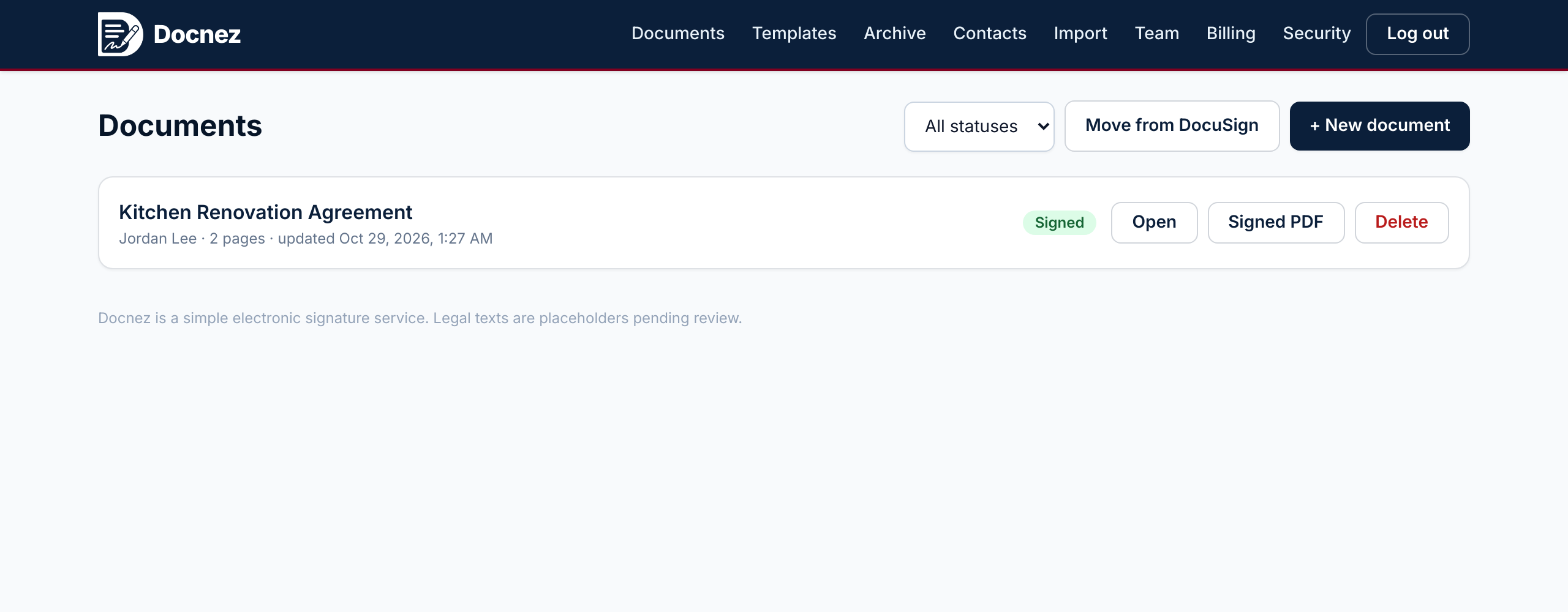Open the Archive page
Screen dimensions: 1568x612
tap(895, 34)
